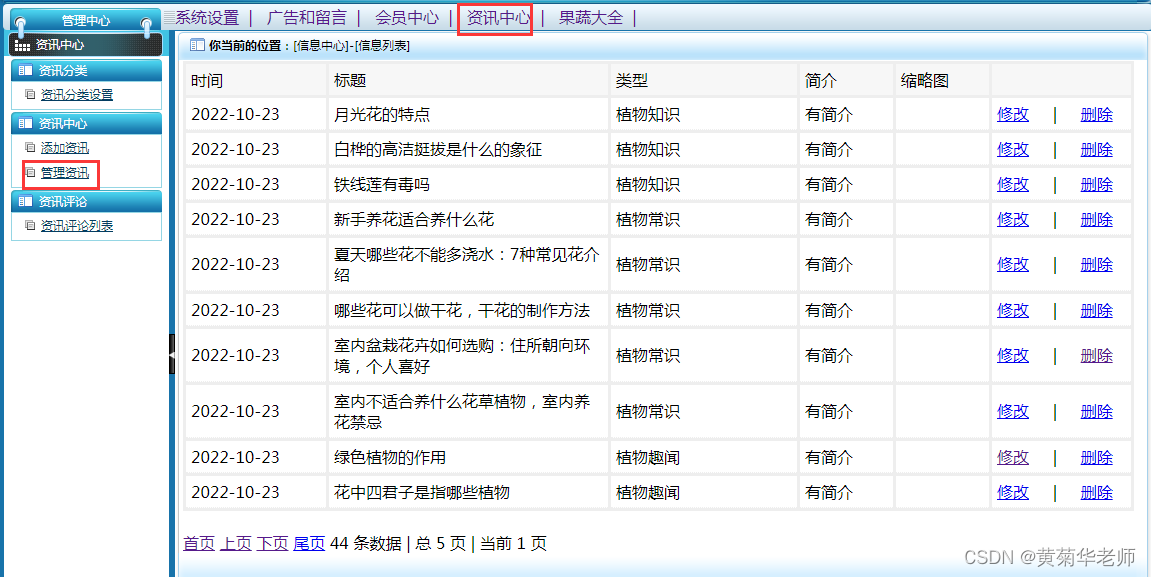Open the 系统设置 menu tab
This screenshot has width=1151, height=577.
(x=207, y=18)
